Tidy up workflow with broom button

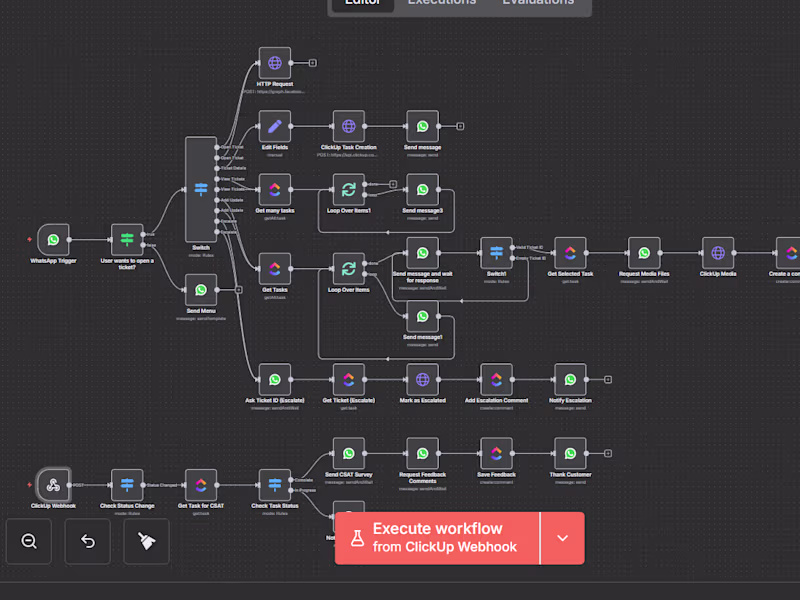(x=146, y=541)
